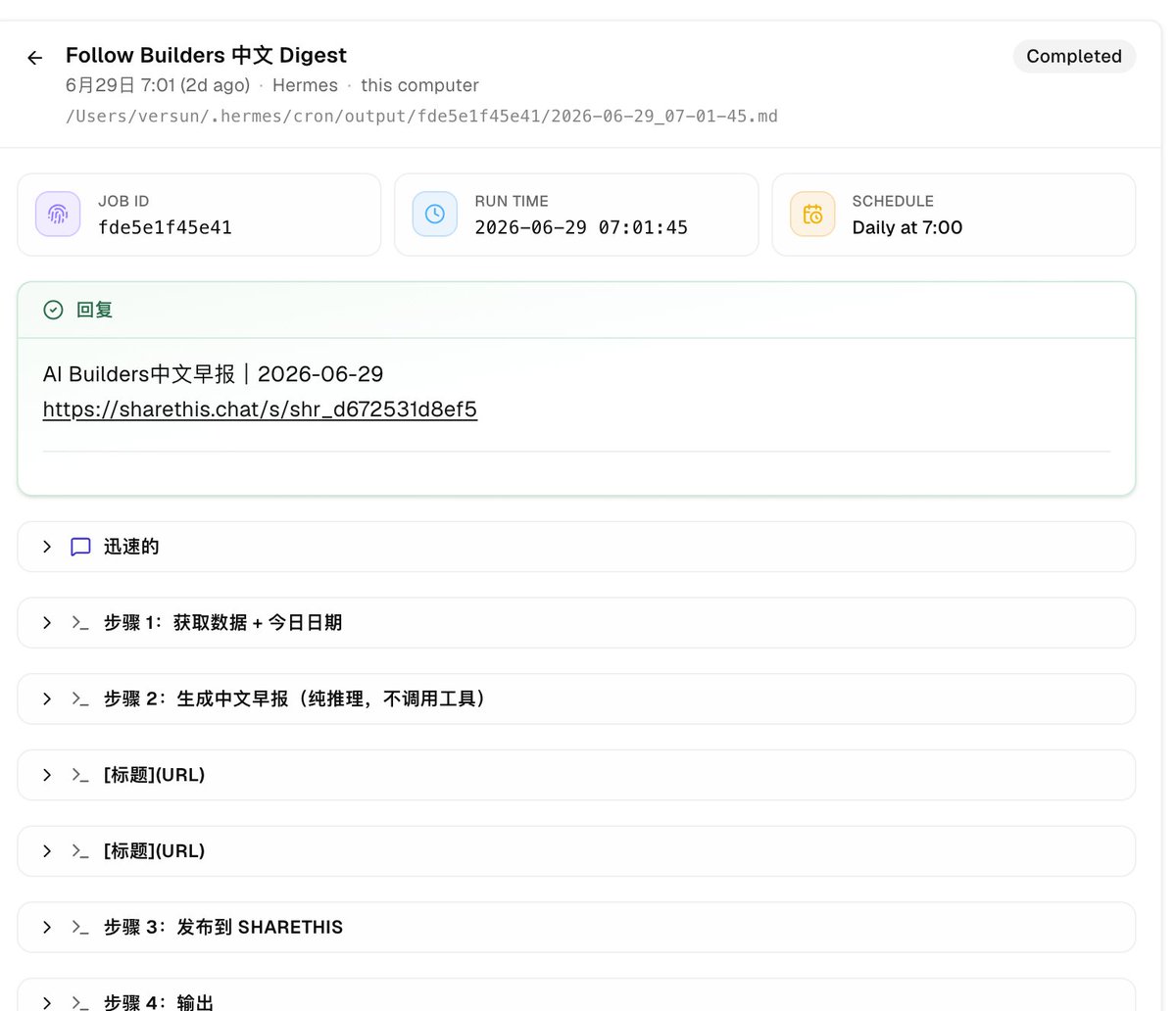
Task: Click the terminal icon beside 步骤 2
Action: 81,698
